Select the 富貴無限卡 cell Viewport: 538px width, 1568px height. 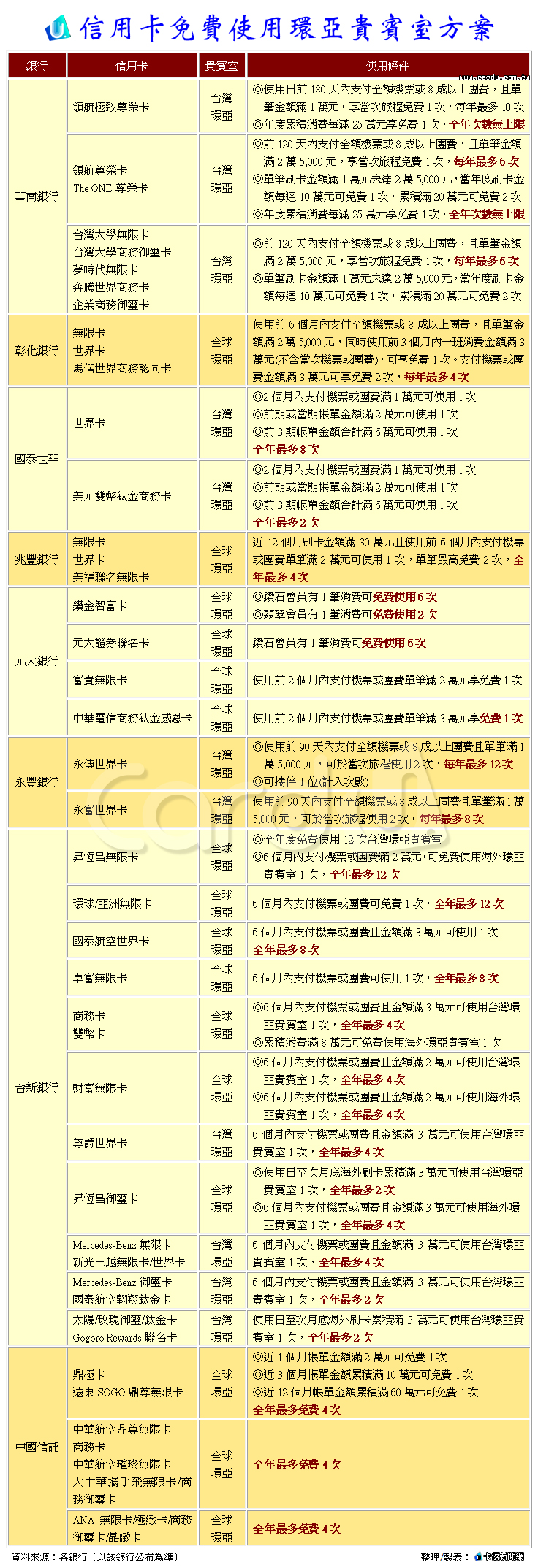click(x=132, y=680)
